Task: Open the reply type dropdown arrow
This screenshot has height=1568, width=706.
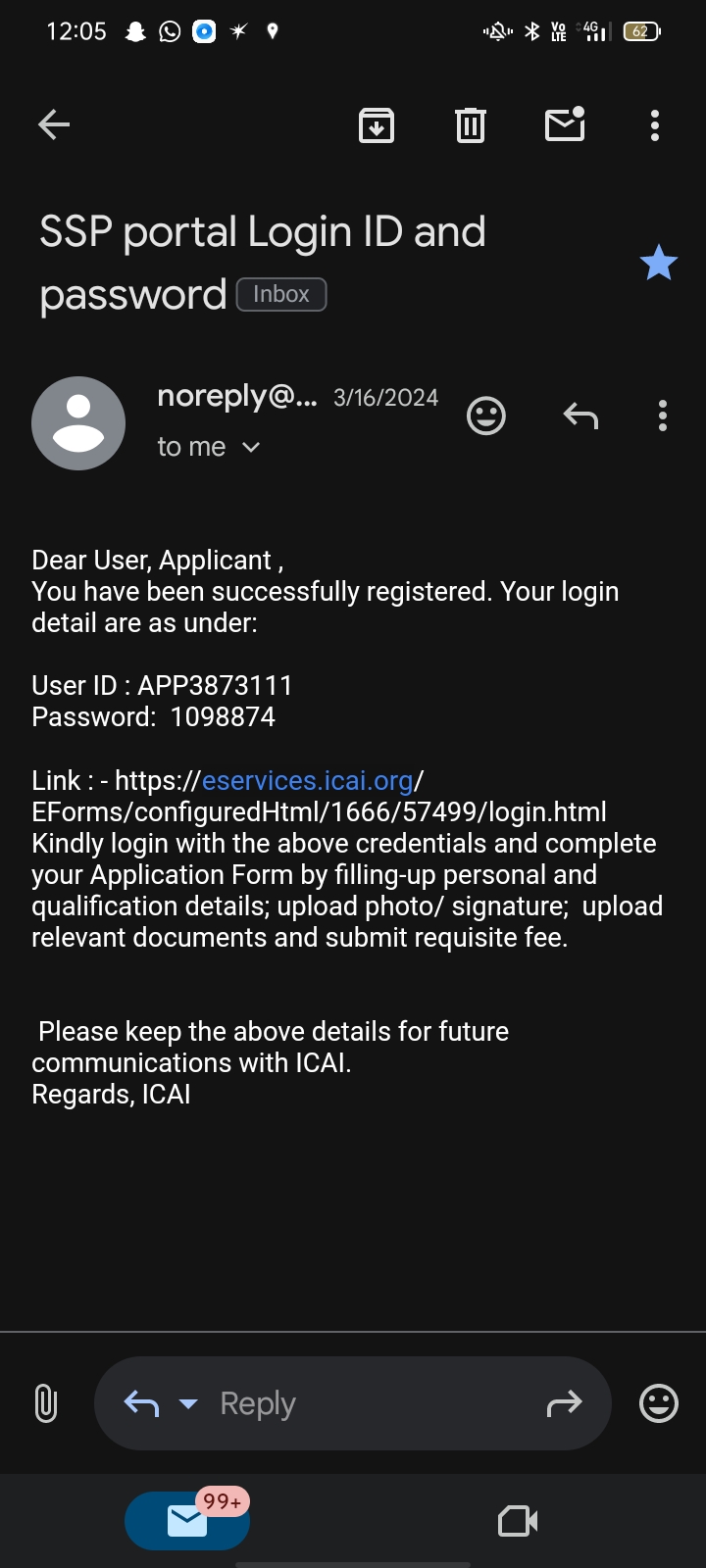Action: click(x=188, y=1403)
